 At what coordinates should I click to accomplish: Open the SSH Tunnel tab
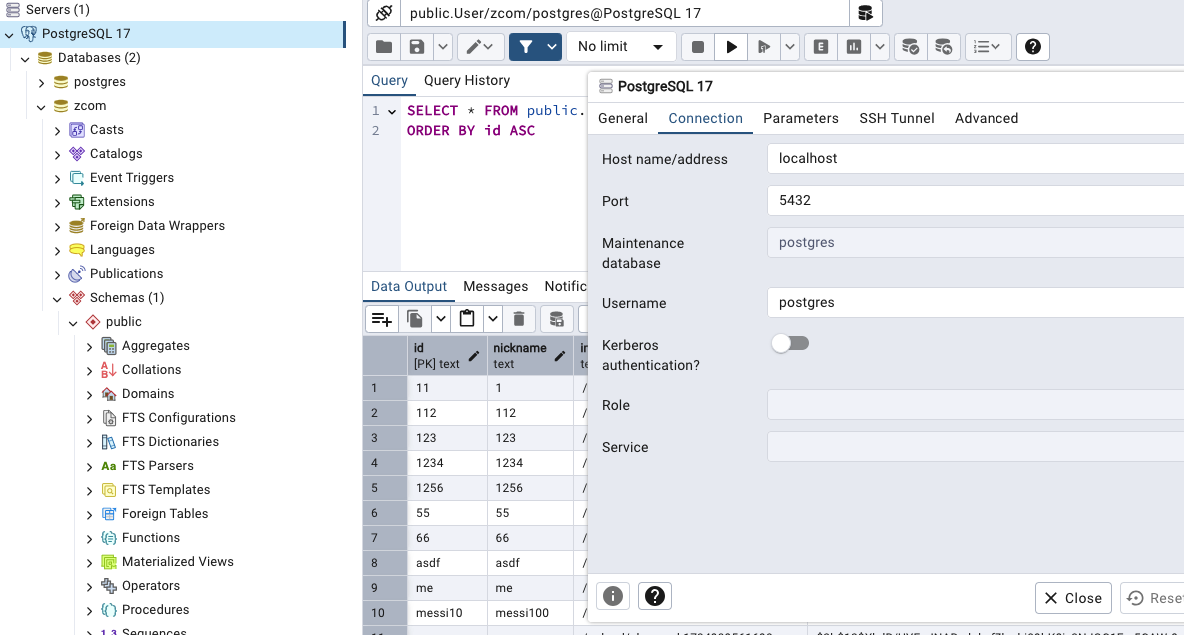[x=896, y=118]
